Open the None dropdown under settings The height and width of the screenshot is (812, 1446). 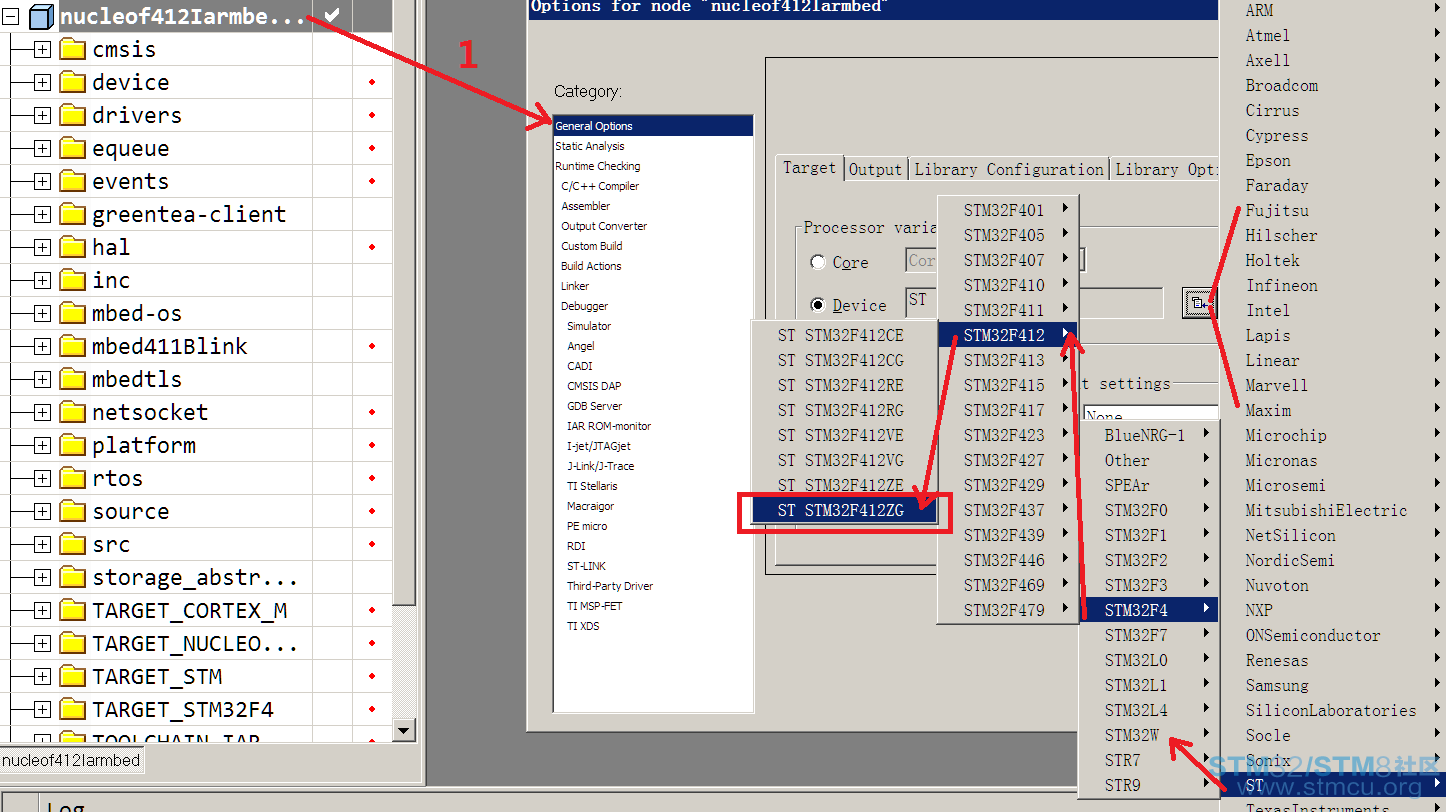point(1151,414)
